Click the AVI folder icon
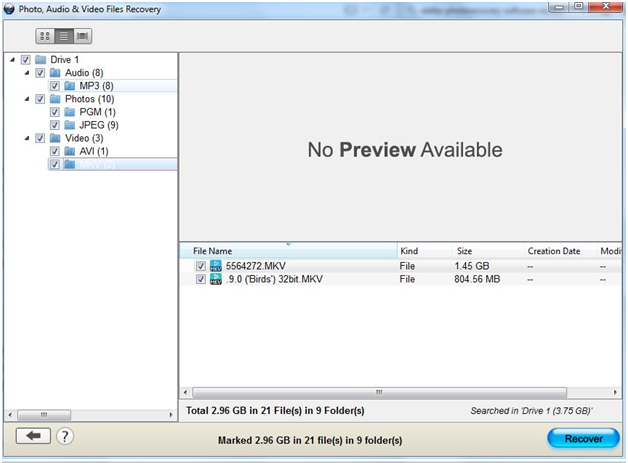 [70, 151]
